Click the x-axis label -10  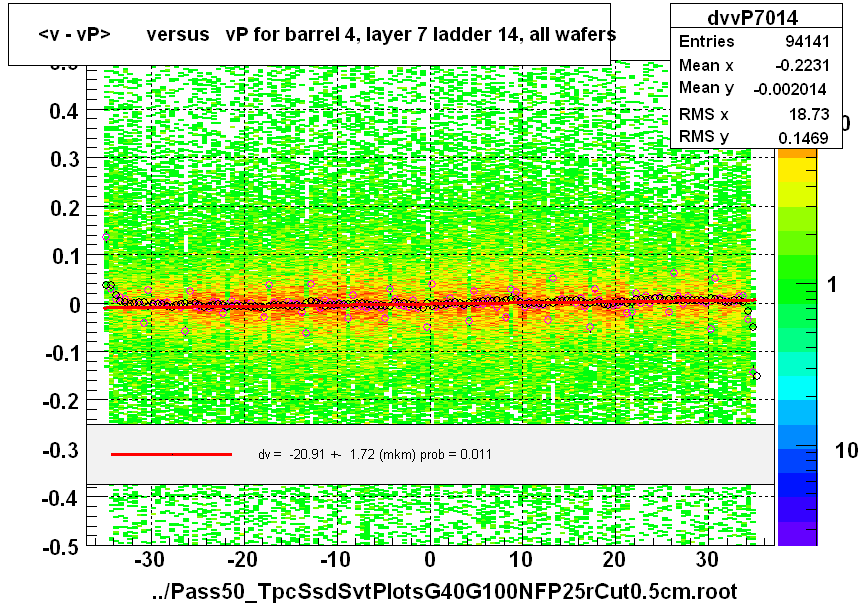(335, 560)
